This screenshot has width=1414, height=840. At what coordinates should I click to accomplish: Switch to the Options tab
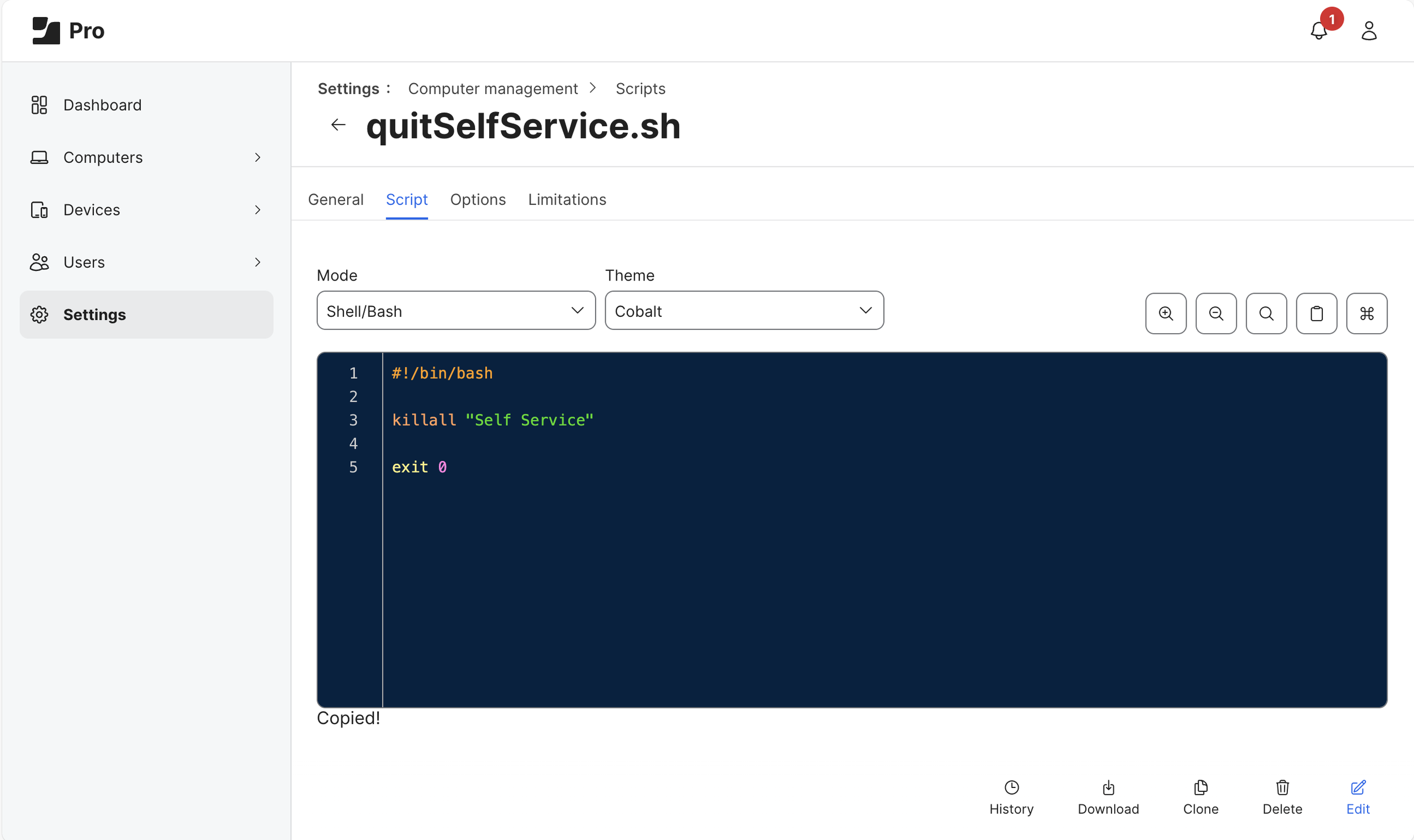(477, 200)
